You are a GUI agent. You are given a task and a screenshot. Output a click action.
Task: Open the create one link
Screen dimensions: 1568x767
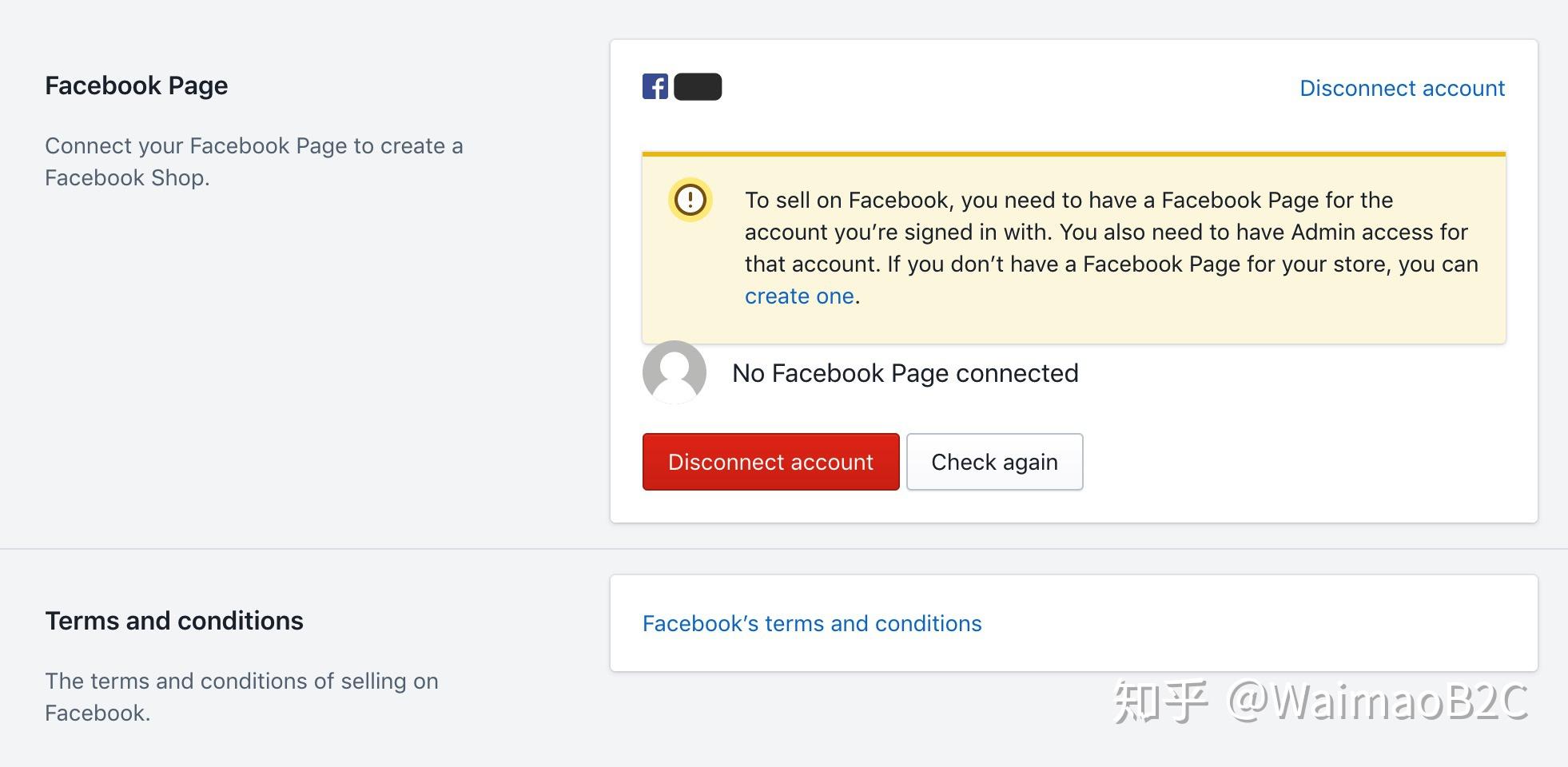click(799, 296)
